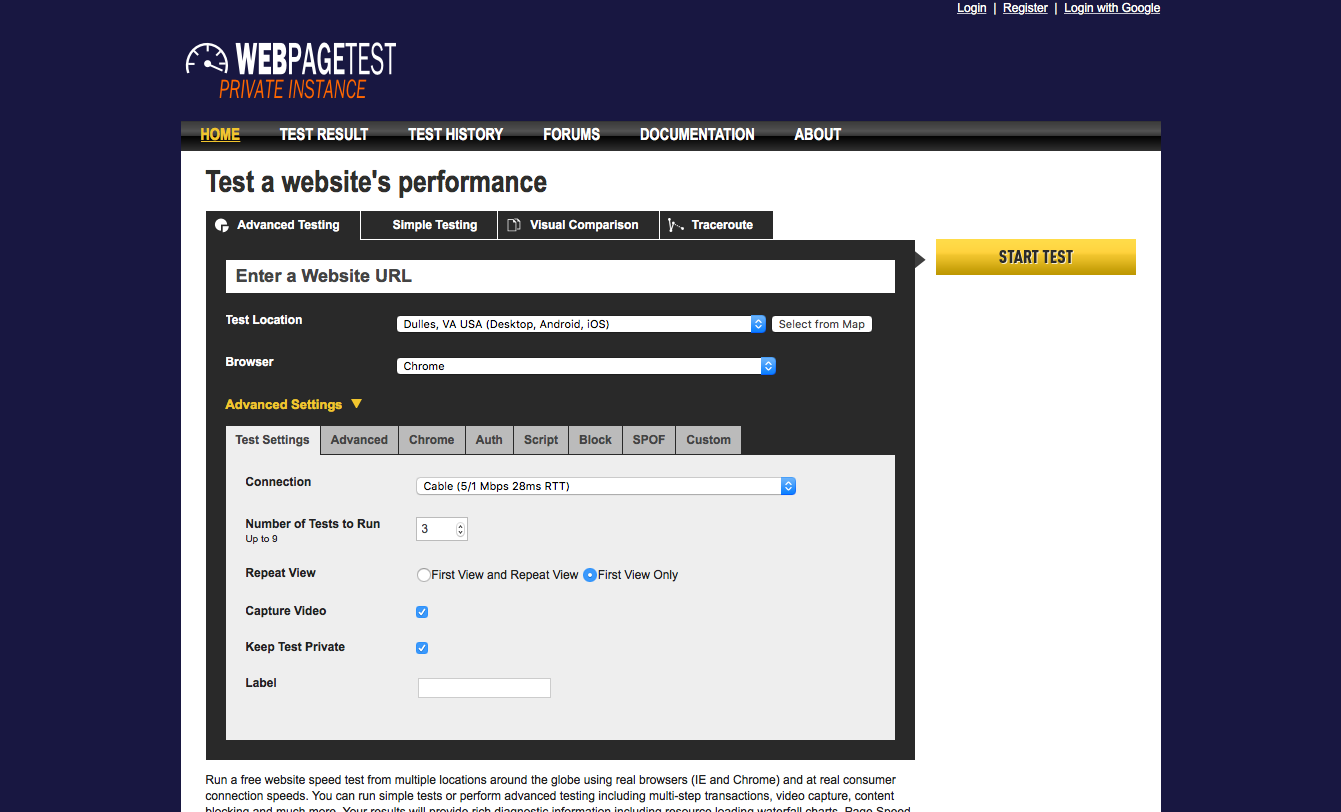This screenshot has width=1341, height=812.
Task: Click the Advanced Settings yellow link text
Action: click(x=284, y=404)
